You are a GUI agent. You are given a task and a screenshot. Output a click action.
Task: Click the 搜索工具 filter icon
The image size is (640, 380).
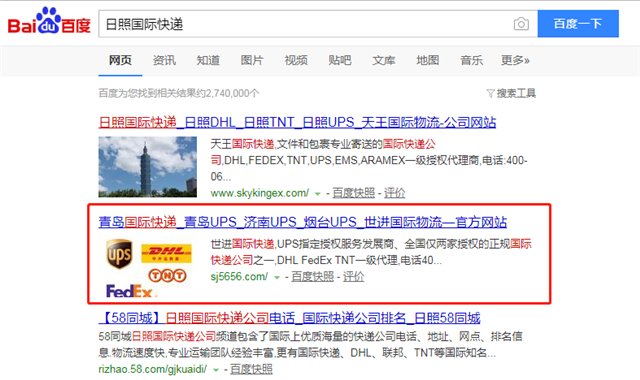pos(490,93)
